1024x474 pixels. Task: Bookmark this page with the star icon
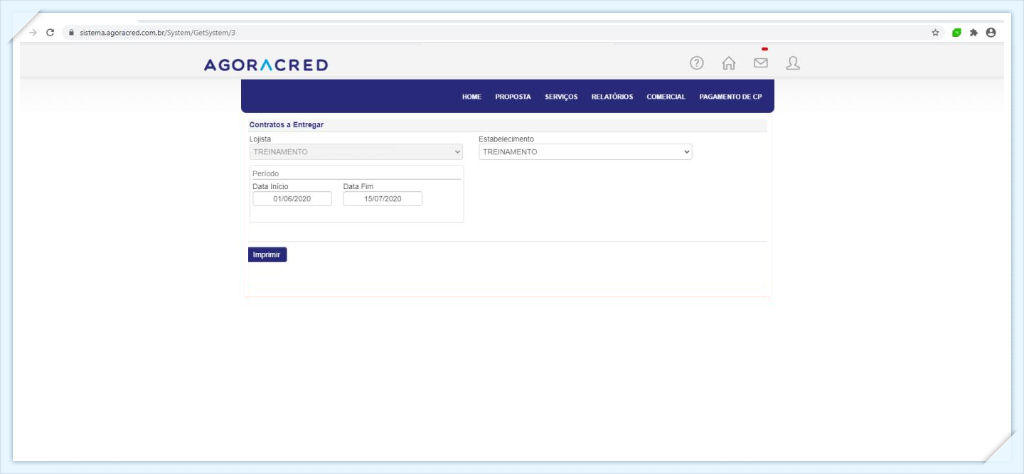[935, 32]
